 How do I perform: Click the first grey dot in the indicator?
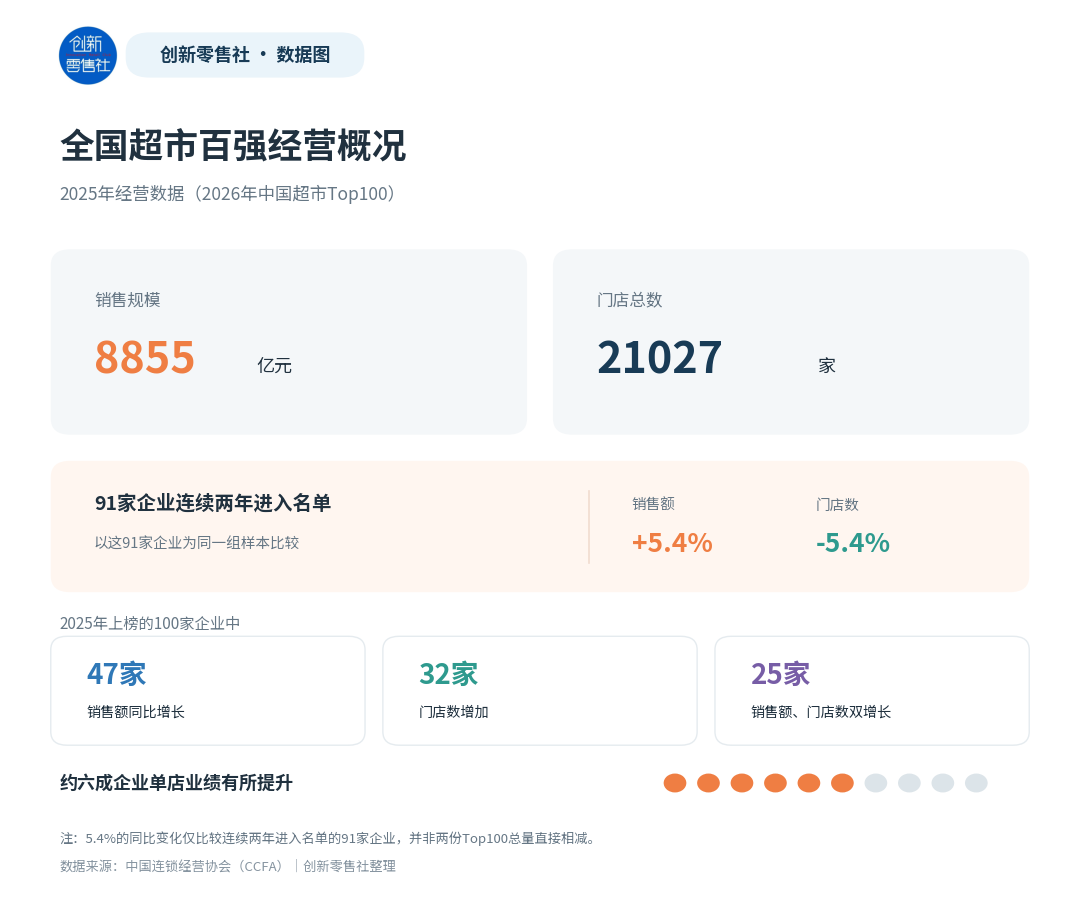coord(876,783)
